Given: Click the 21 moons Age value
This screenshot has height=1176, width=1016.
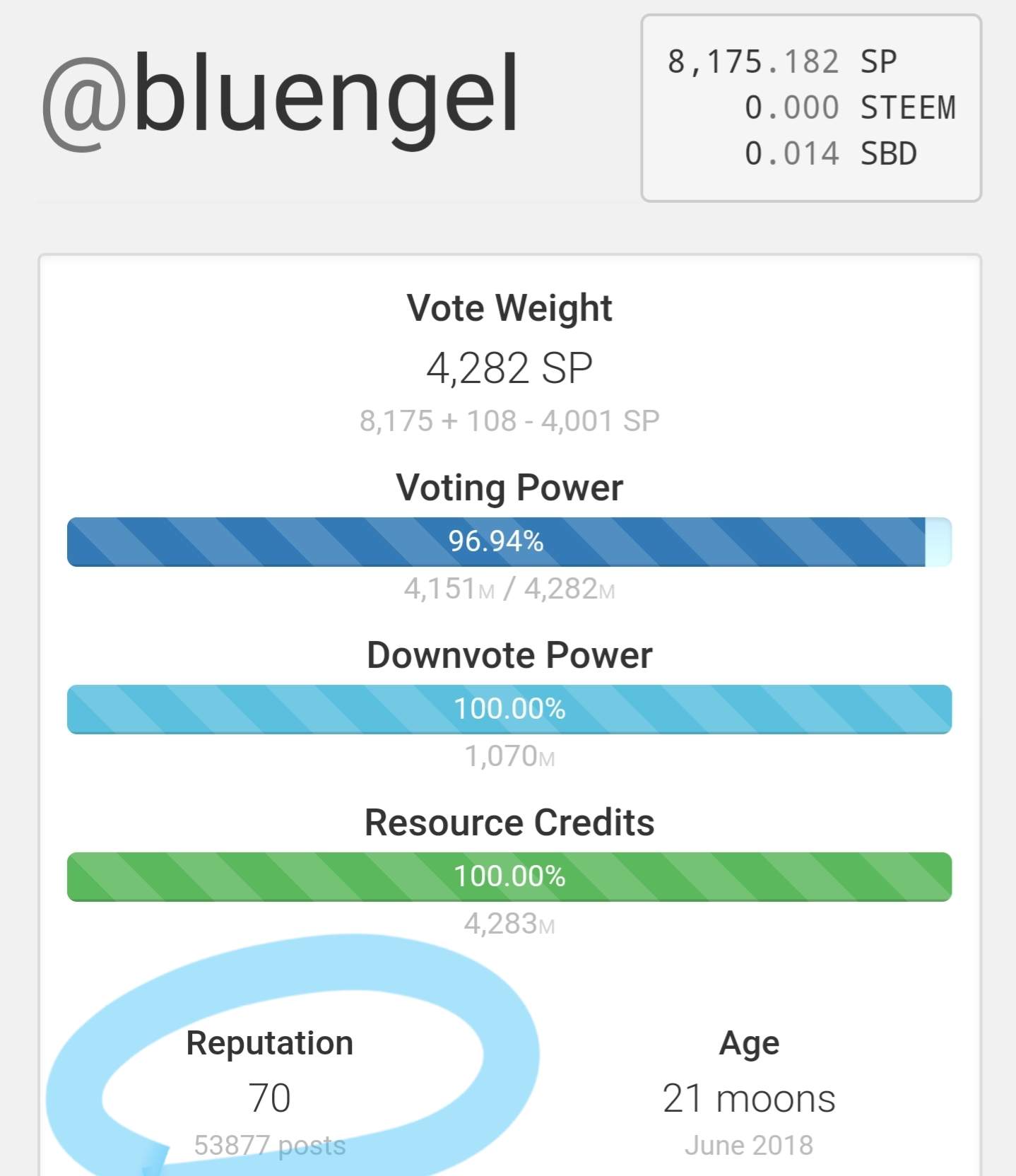Looking at the screenshot, I should pyautogui.click(x=749, y=1099).
